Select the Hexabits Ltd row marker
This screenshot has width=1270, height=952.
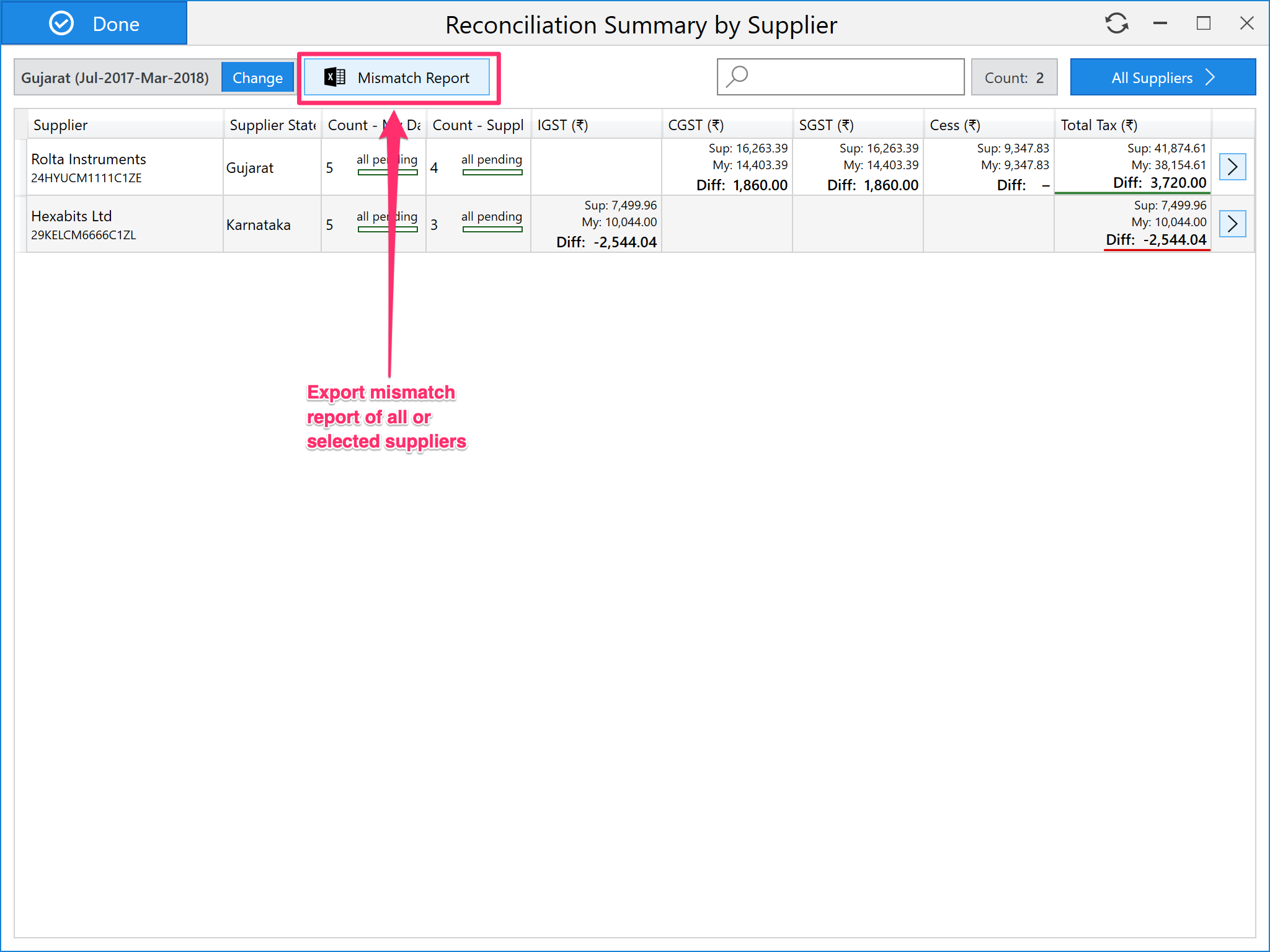[x=20, y=224]
